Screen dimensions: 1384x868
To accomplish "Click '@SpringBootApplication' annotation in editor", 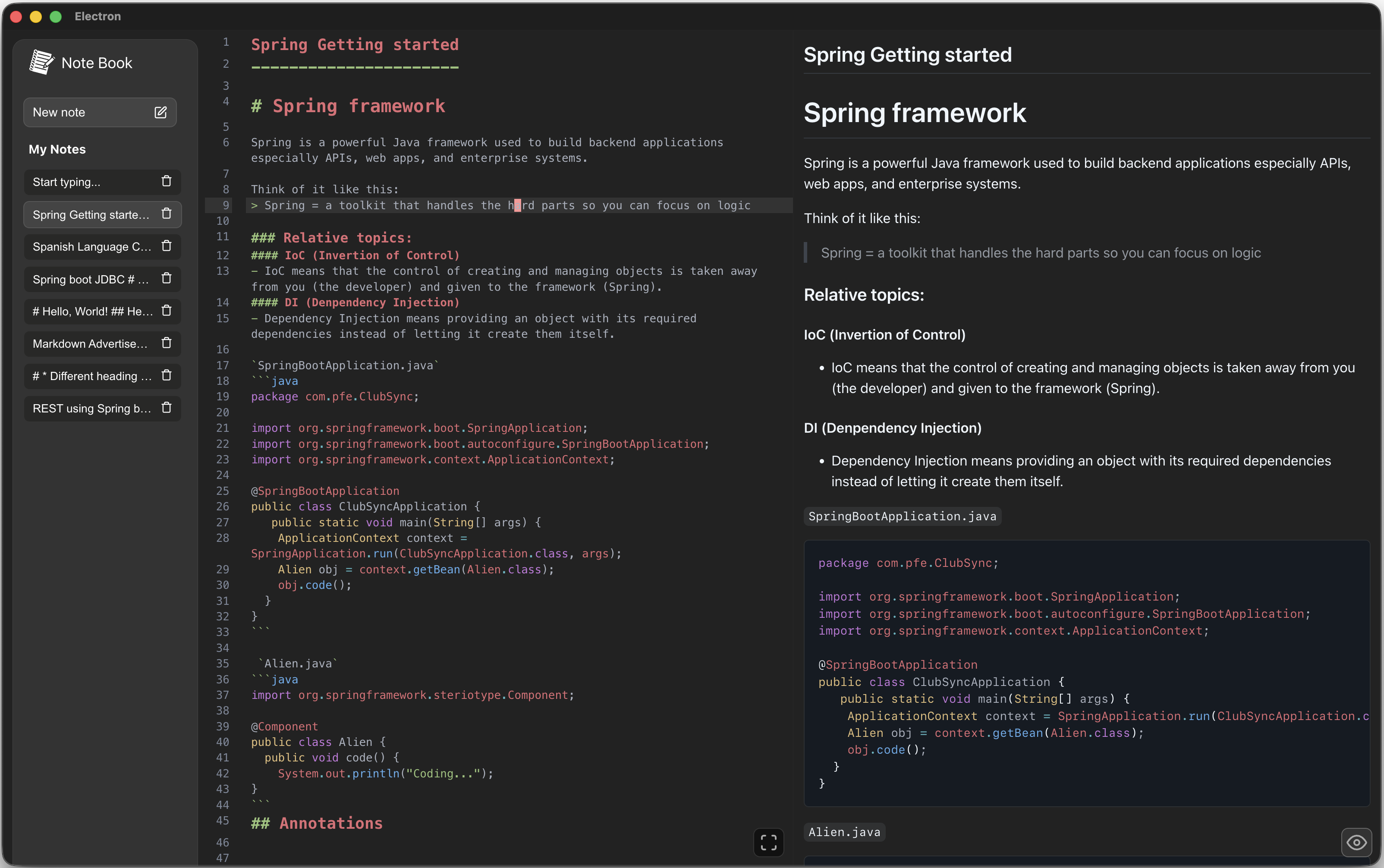I will pyautogui.click(x=325, y=491).
